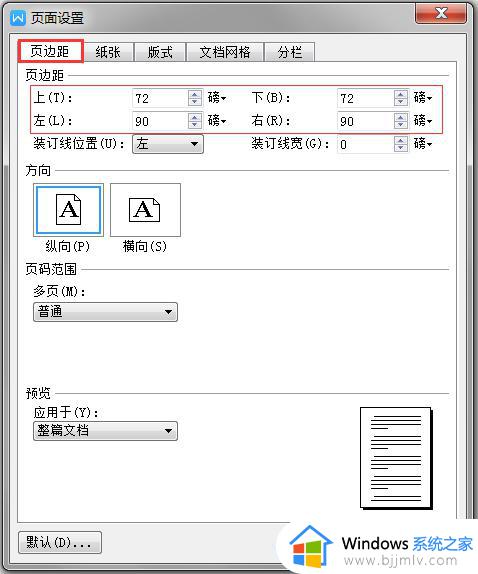Decrease bottom margin 下(B) with down arrow
The width and height of the screenshot is (478, 574).
point(401,102)
